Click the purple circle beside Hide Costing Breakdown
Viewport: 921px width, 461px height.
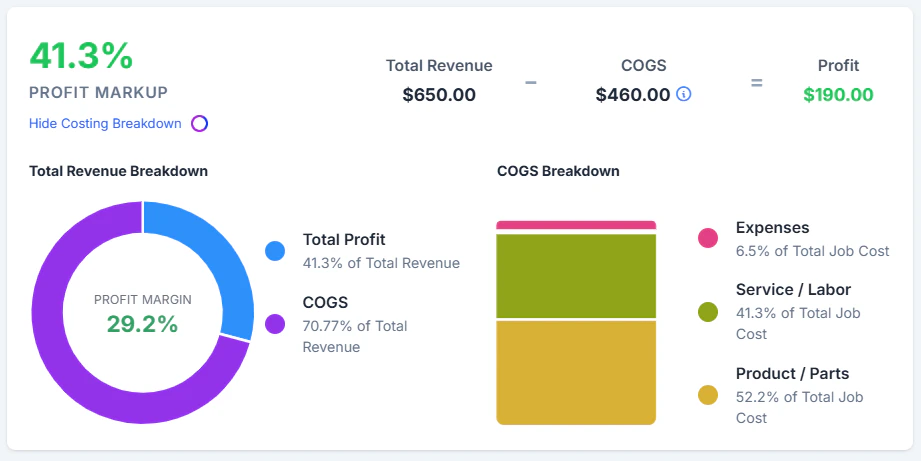point(200,124)
